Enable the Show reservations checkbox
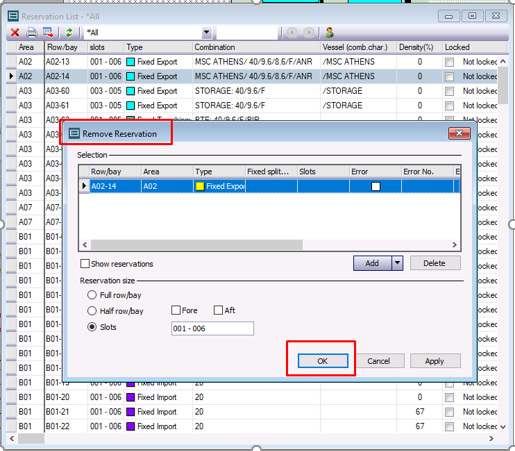Screen dimensions: 515x451 [x=85, y=264]
